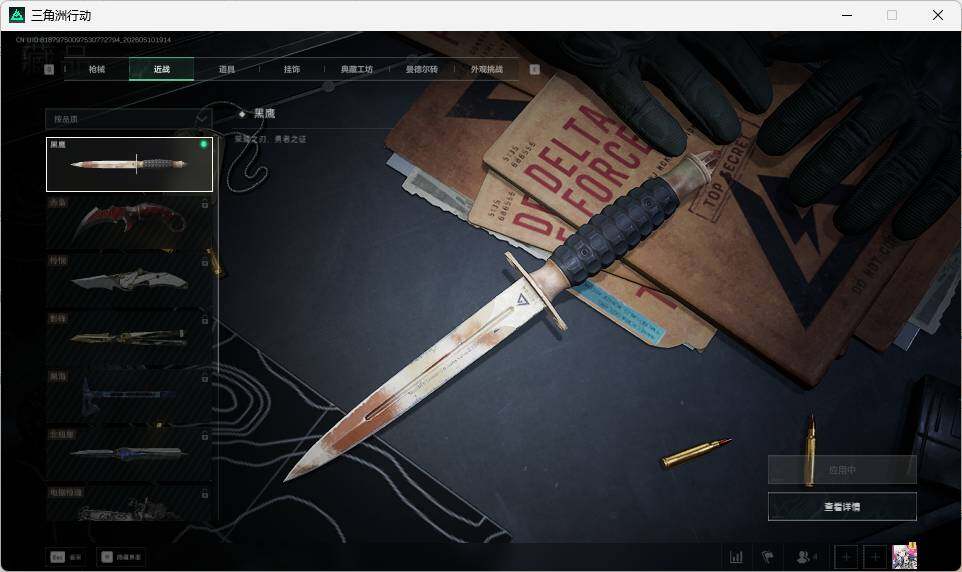The height and width of the screenshot is (572, 962).
Task: Select the blue tomahawk axe skin
Action: coord(129,398)
